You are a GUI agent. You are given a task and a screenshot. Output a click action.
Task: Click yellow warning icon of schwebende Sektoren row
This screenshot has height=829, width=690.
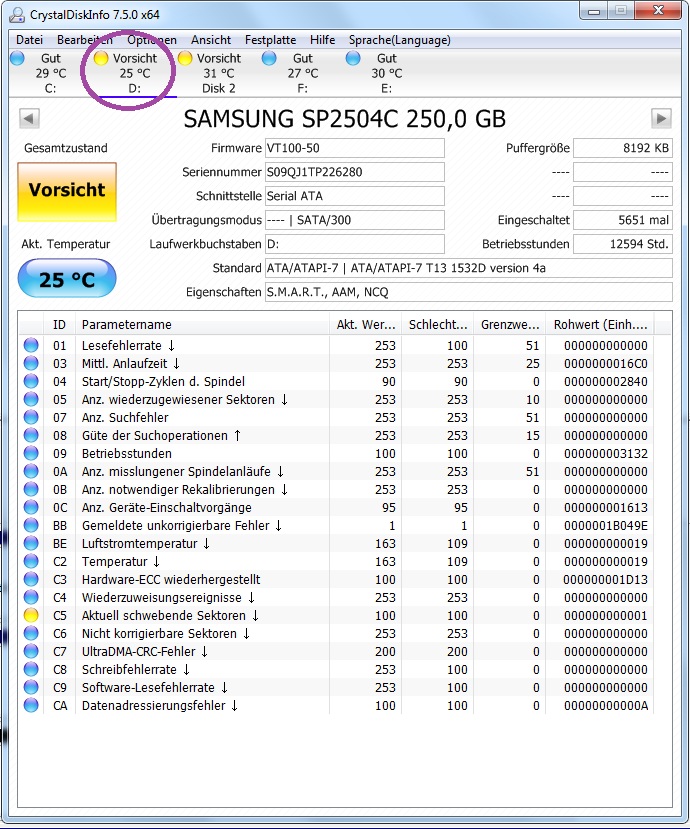31,615
